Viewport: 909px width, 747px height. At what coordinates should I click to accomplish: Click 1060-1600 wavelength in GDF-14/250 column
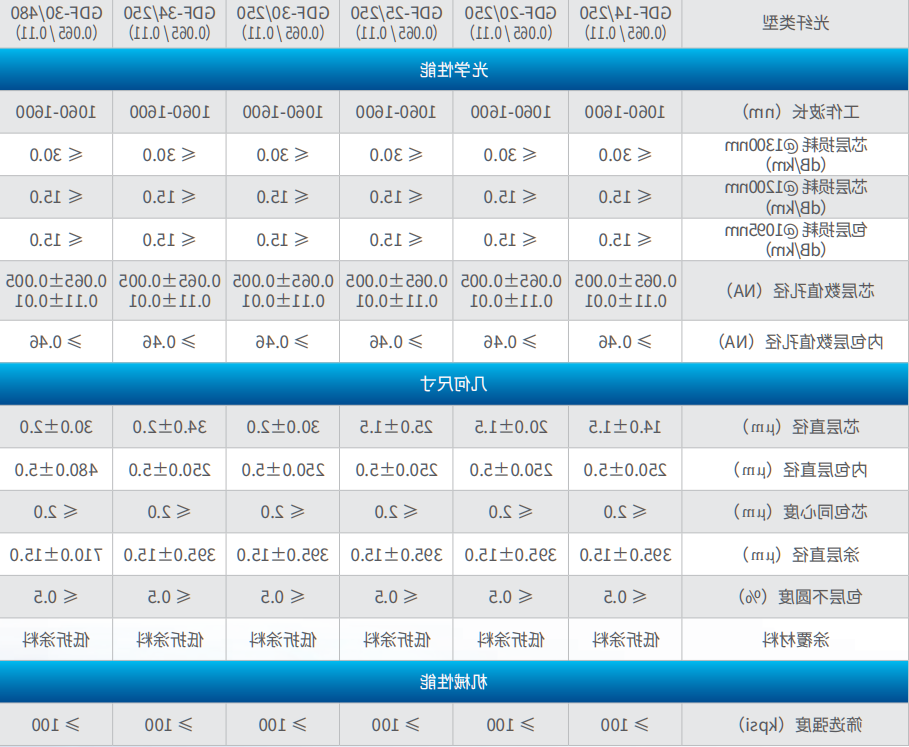pos(626,112)
